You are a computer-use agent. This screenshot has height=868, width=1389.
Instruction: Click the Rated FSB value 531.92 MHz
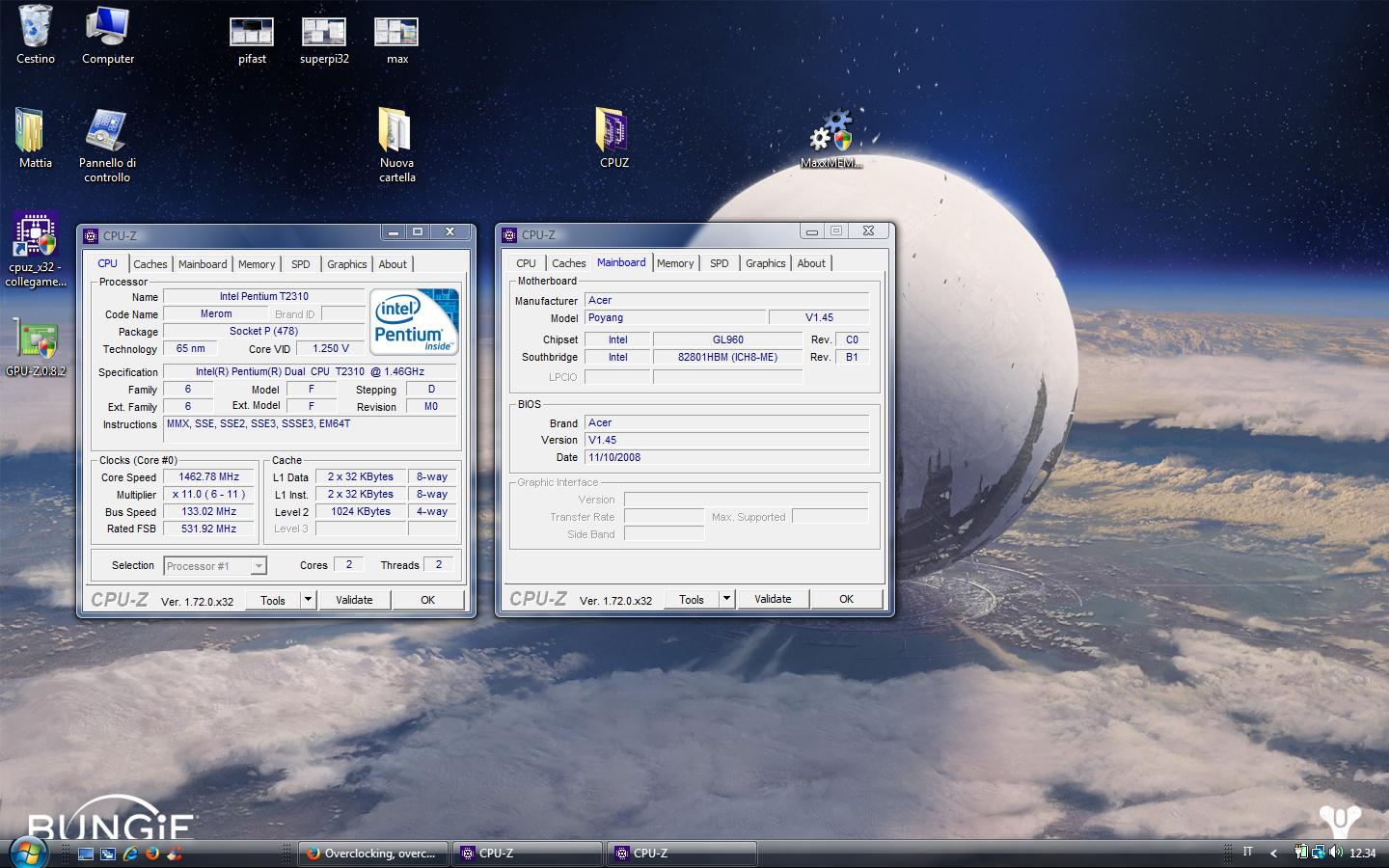pos(208,529)
